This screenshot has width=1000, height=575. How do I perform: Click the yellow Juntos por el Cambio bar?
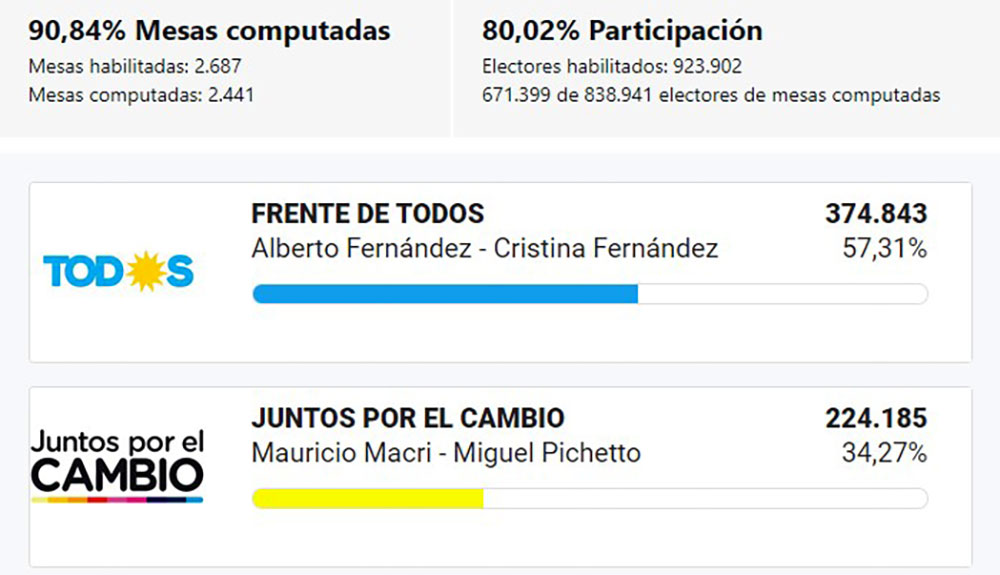(x=367, y=498)
